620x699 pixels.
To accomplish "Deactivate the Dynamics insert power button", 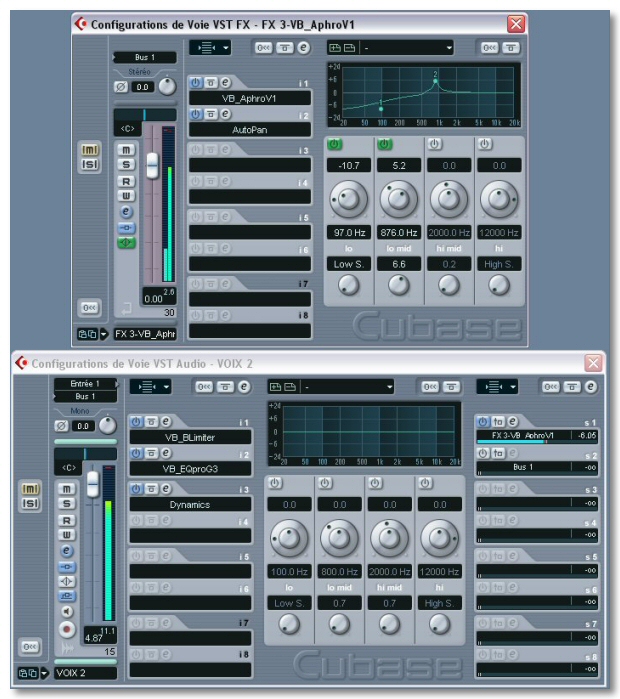I will [x=136, y=489].
